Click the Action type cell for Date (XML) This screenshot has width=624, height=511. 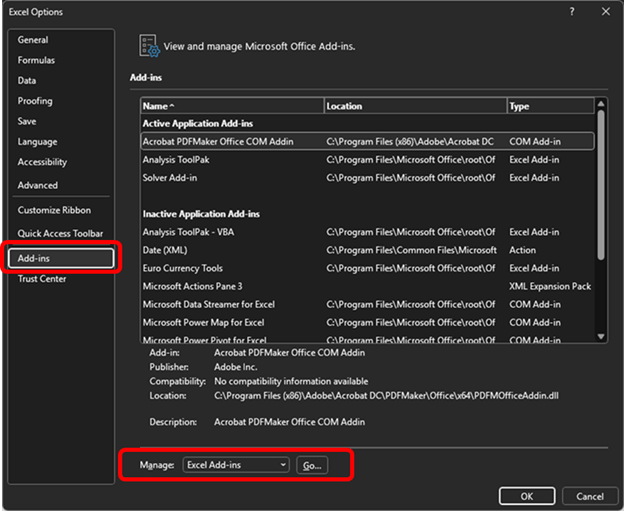pyautogui.click(x=523, y=250)
